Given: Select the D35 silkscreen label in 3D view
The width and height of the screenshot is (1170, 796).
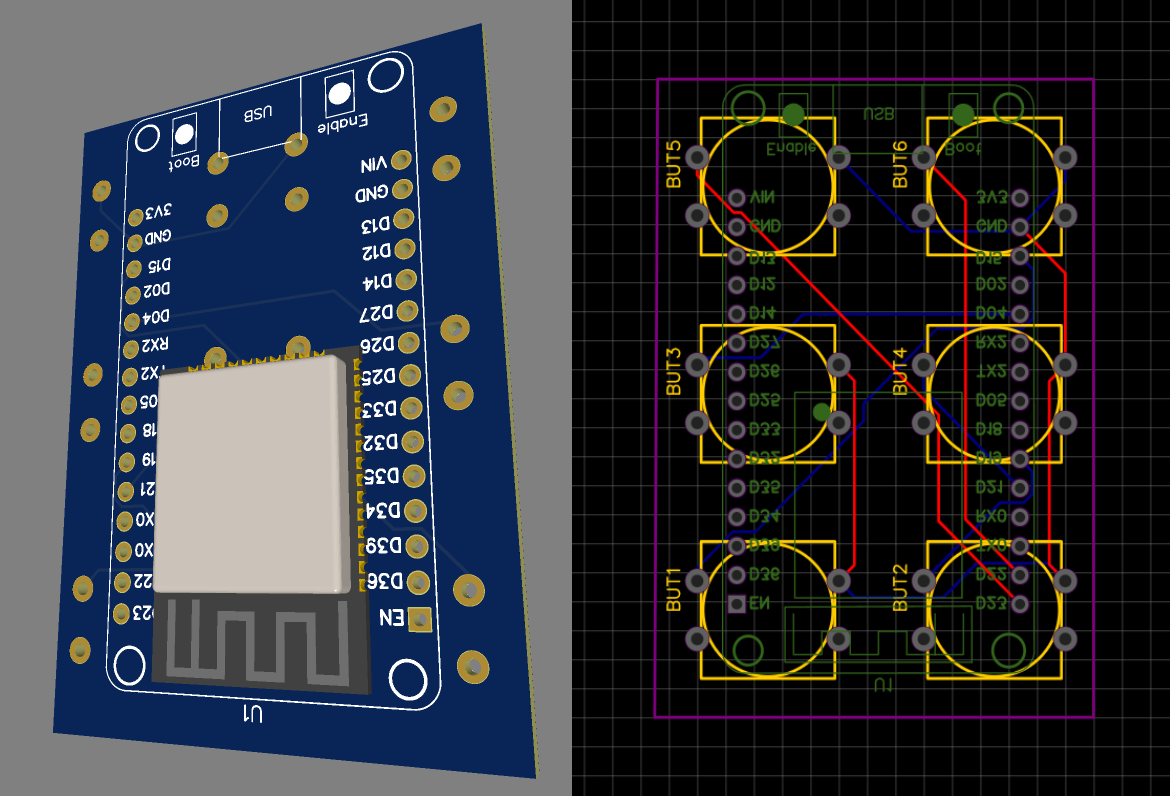Looking at the screenshot, I should [x=382, y=476].
